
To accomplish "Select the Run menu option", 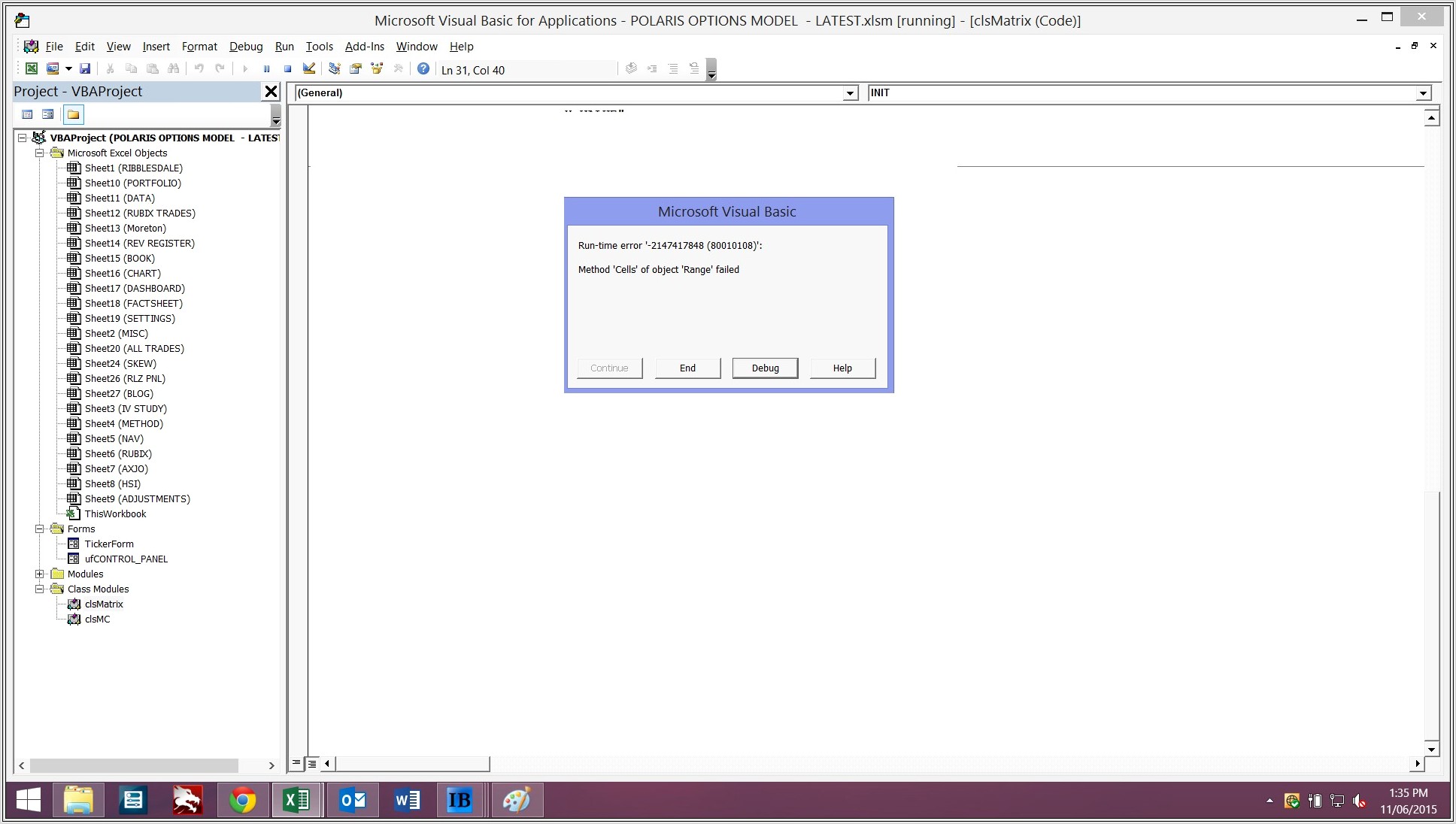I will (x=283, y=46).
